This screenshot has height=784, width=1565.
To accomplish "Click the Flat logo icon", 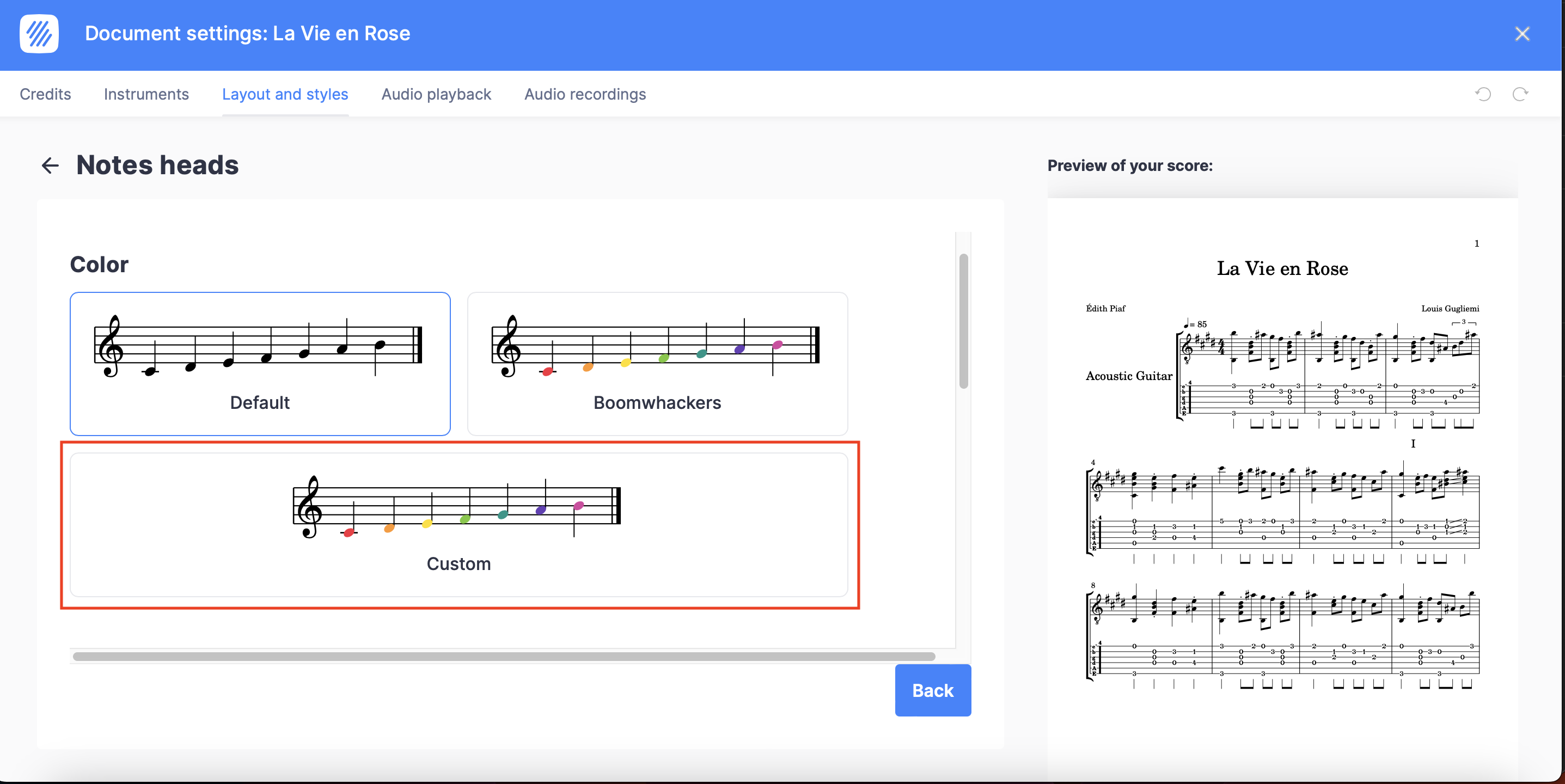I will coord(39,34).
